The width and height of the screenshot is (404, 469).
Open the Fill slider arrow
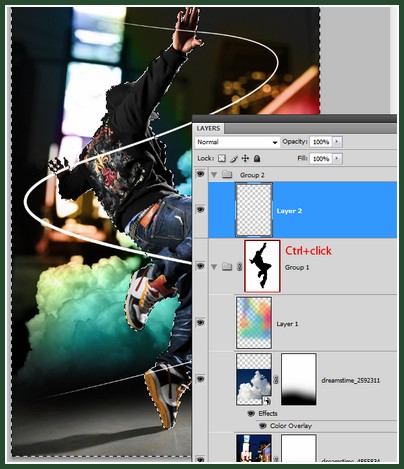[x=337, y=159]
